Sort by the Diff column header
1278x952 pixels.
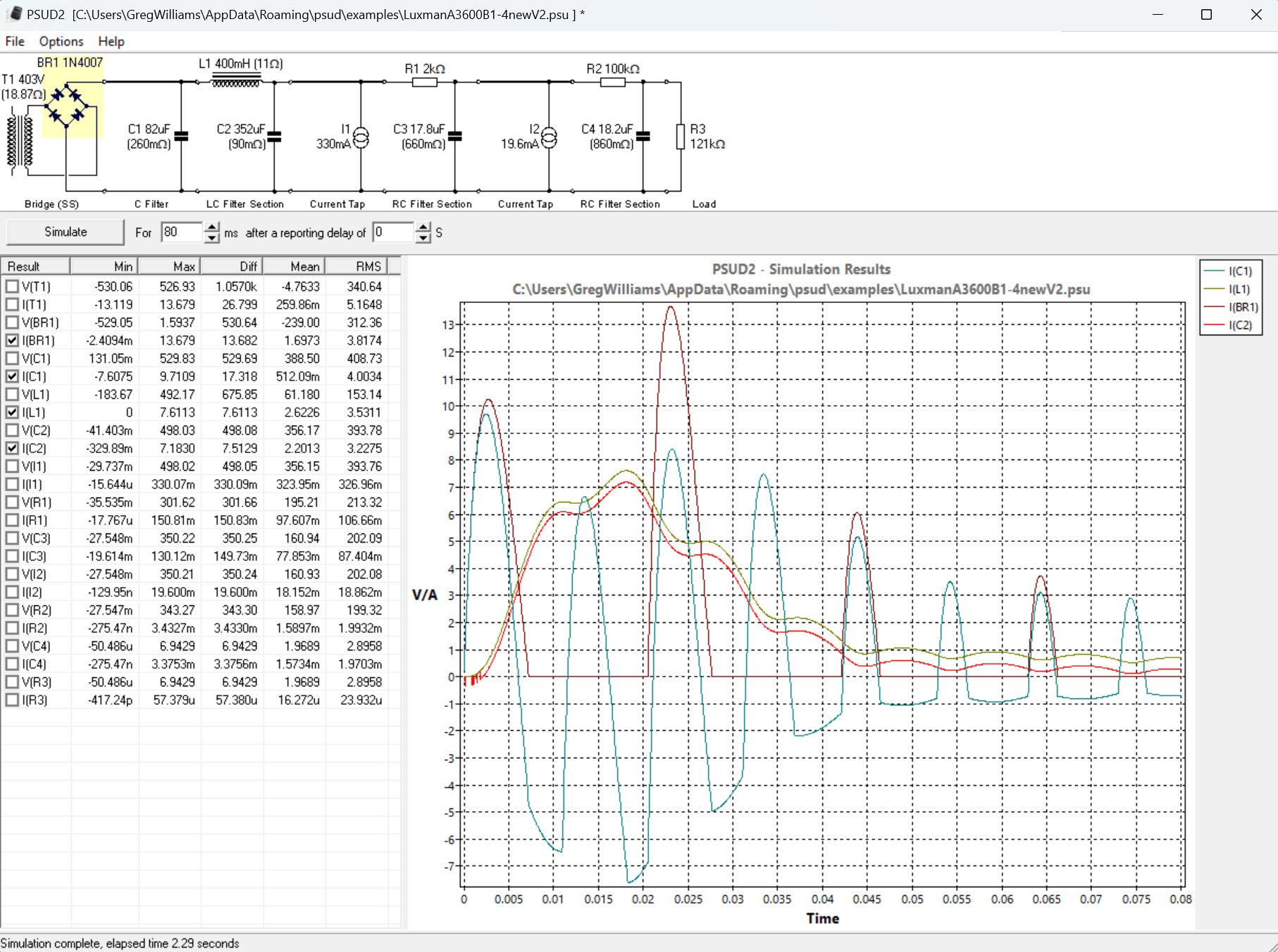click(232, 266)
